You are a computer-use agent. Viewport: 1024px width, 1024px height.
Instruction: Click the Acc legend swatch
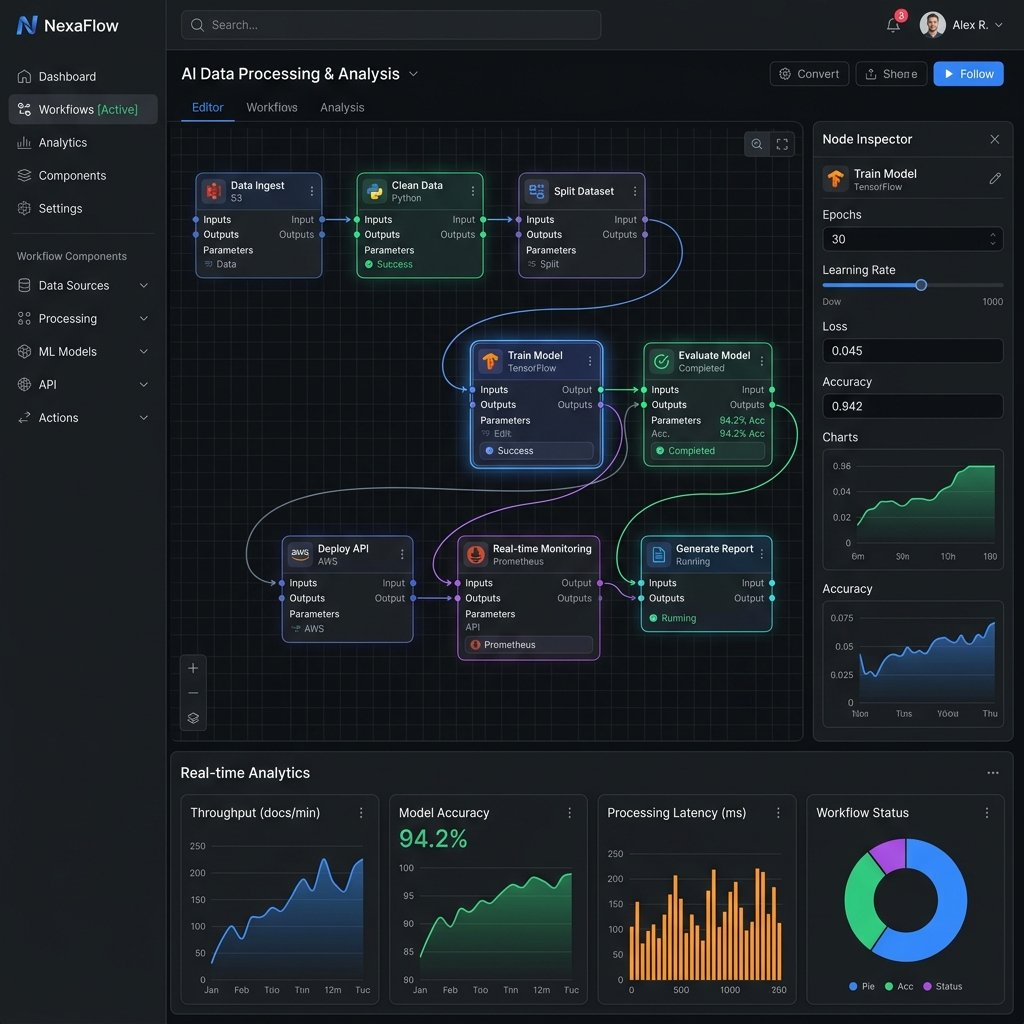888,986
